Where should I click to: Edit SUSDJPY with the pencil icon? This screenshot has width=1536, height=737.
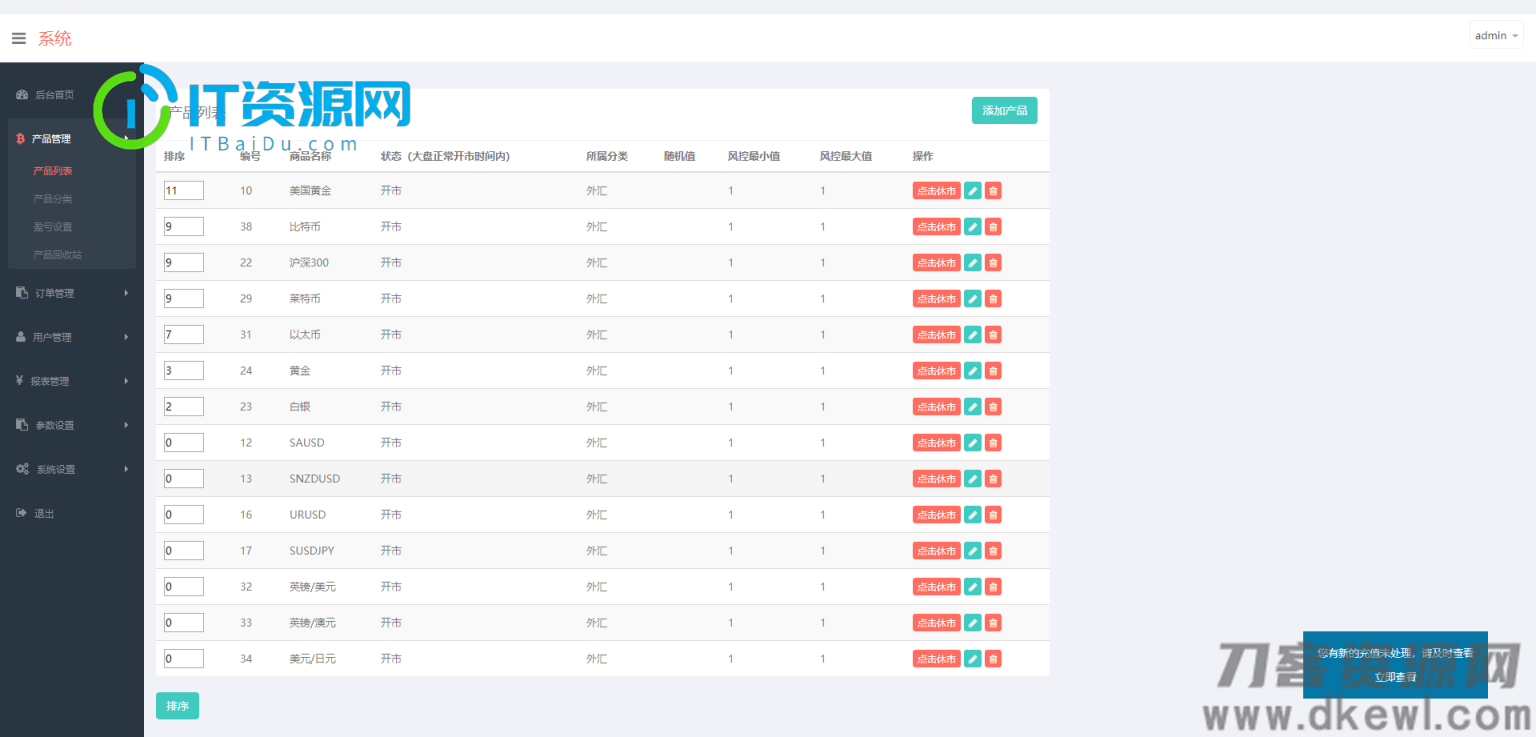(972, 551)
